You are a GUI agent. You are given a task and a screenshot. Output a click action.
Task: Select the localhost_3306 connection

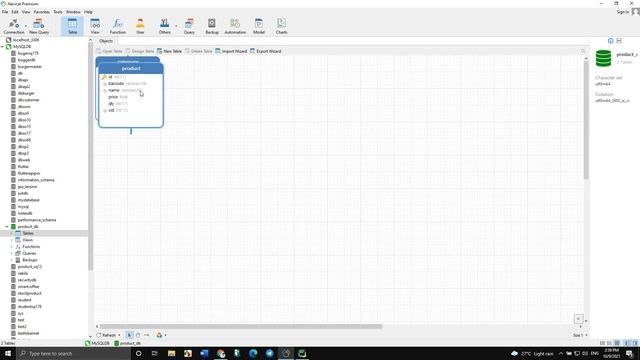[x=26, y=40]
